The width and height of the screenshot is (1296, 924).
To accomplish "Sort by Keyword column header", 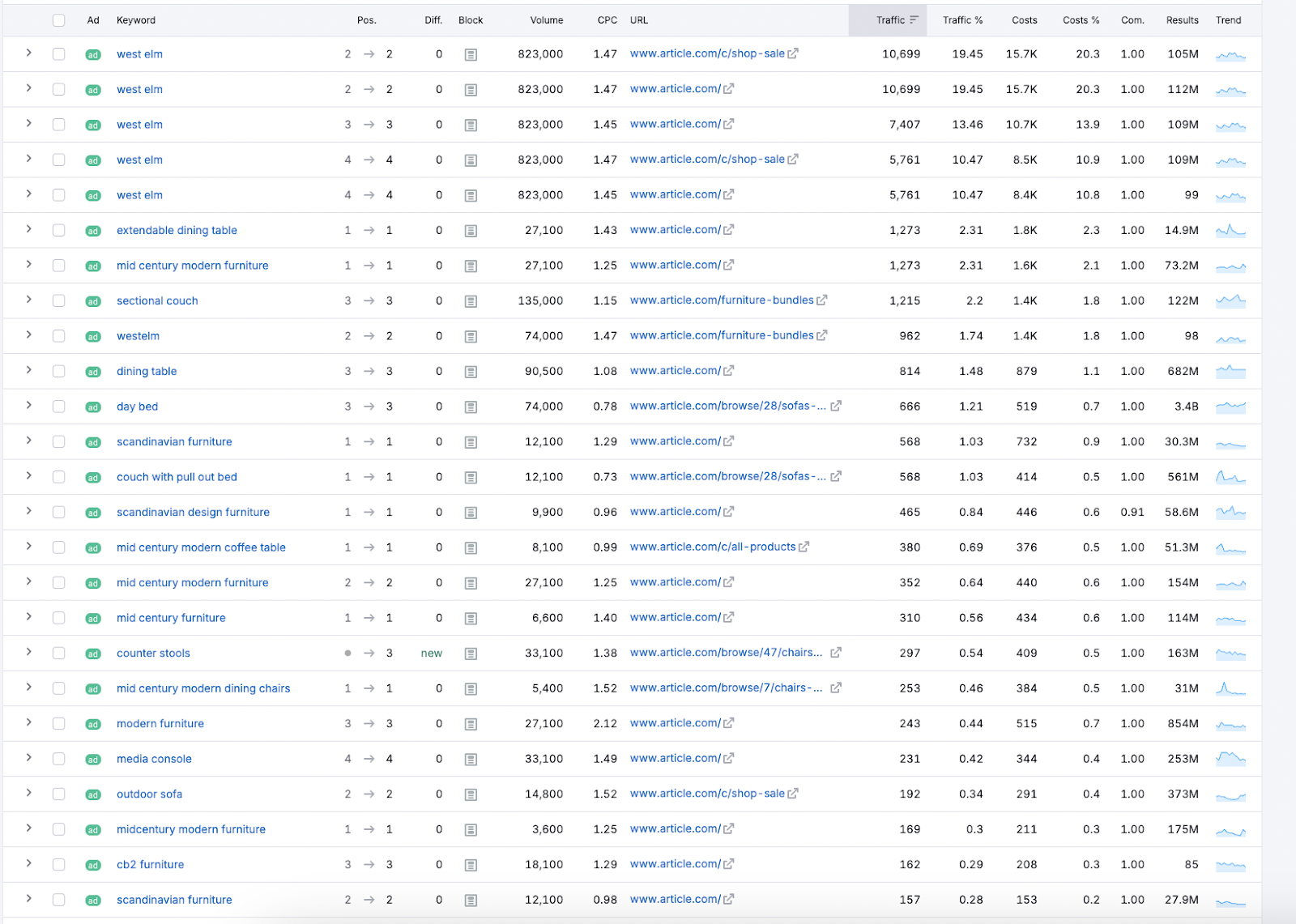I will (136, 20).
